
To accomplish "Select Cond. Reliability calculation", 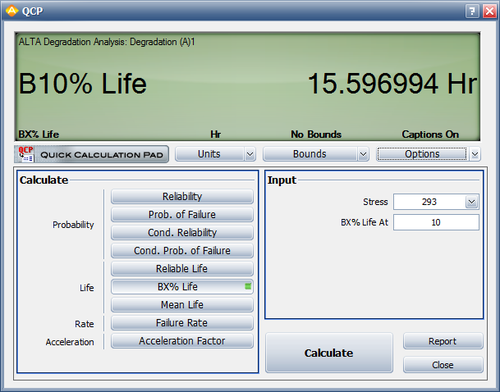I will 182,232.
